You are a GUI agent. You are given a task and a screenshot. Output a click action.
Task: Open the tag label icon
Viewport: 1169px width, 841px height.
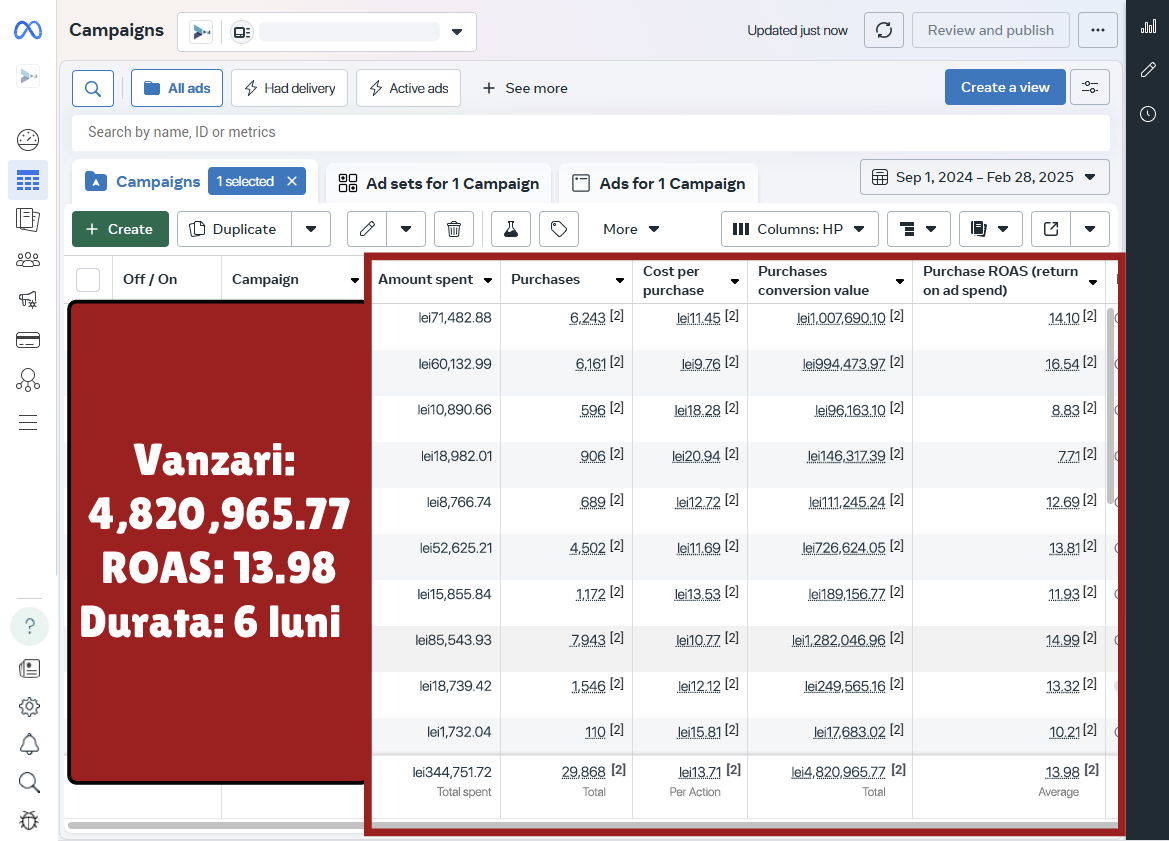[x=559, y=229]
